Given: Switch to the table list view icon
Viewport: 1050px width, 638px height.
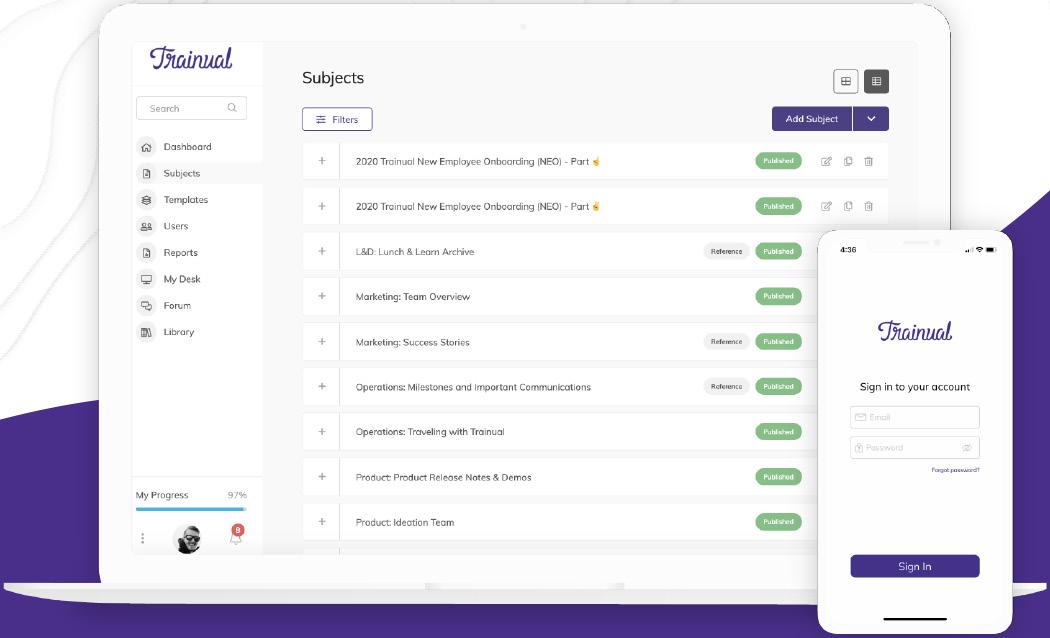Looking at the screenshot, I should pos(877,81).
